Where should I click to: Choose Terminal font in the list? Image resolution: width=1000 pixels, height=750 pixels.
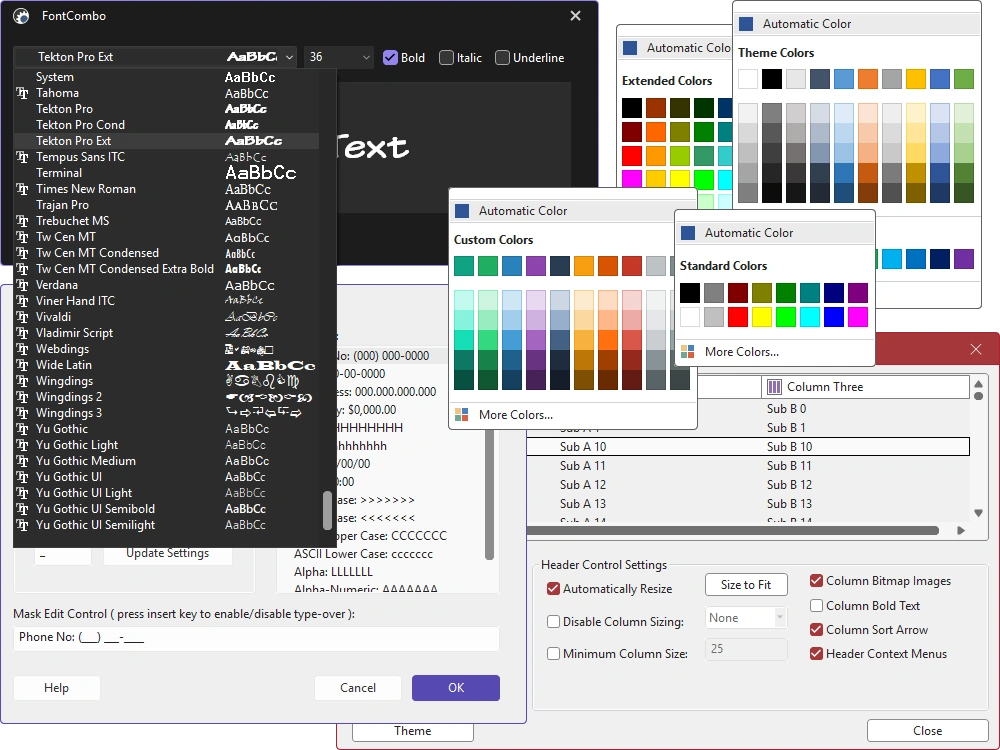click(166, 173)
